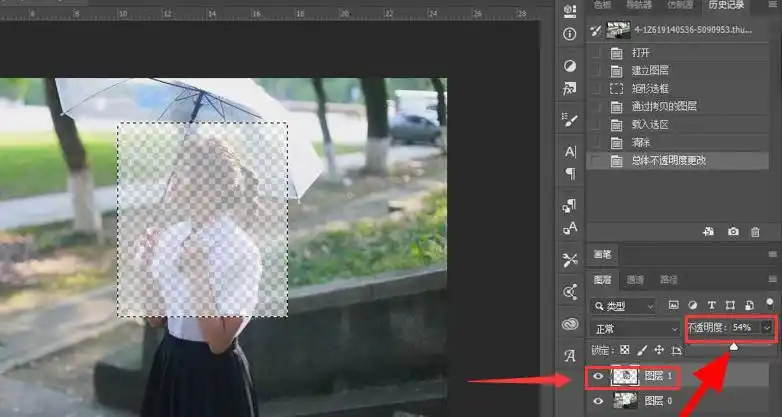
Task: Open the Creative Cloud Libraries icon
Action: [x=570, y=323]
